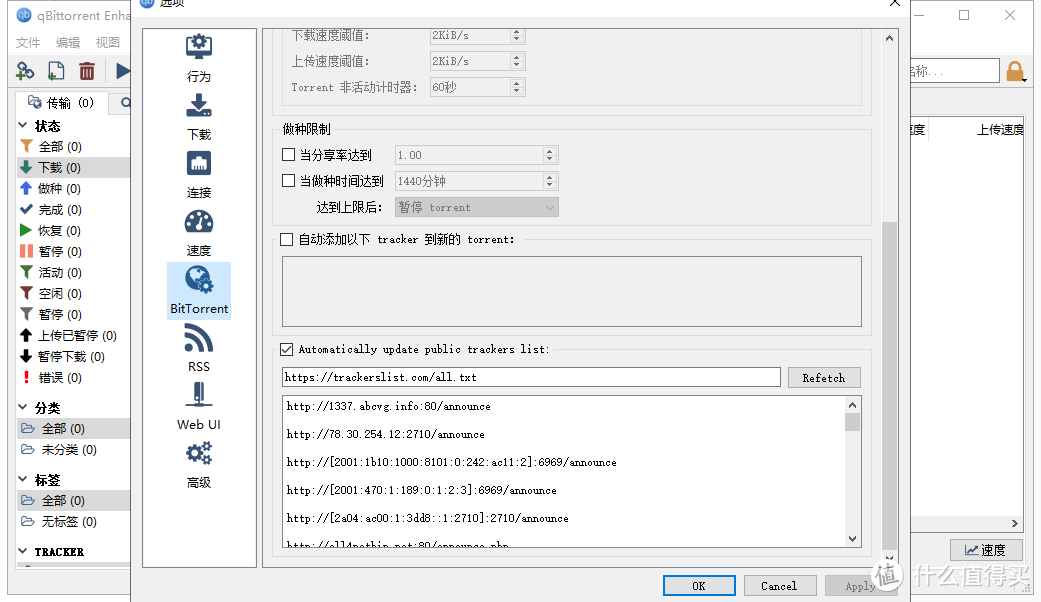Open the 暂停 torrent action dropdown
1041x602 pixels.
click(475, 206)
